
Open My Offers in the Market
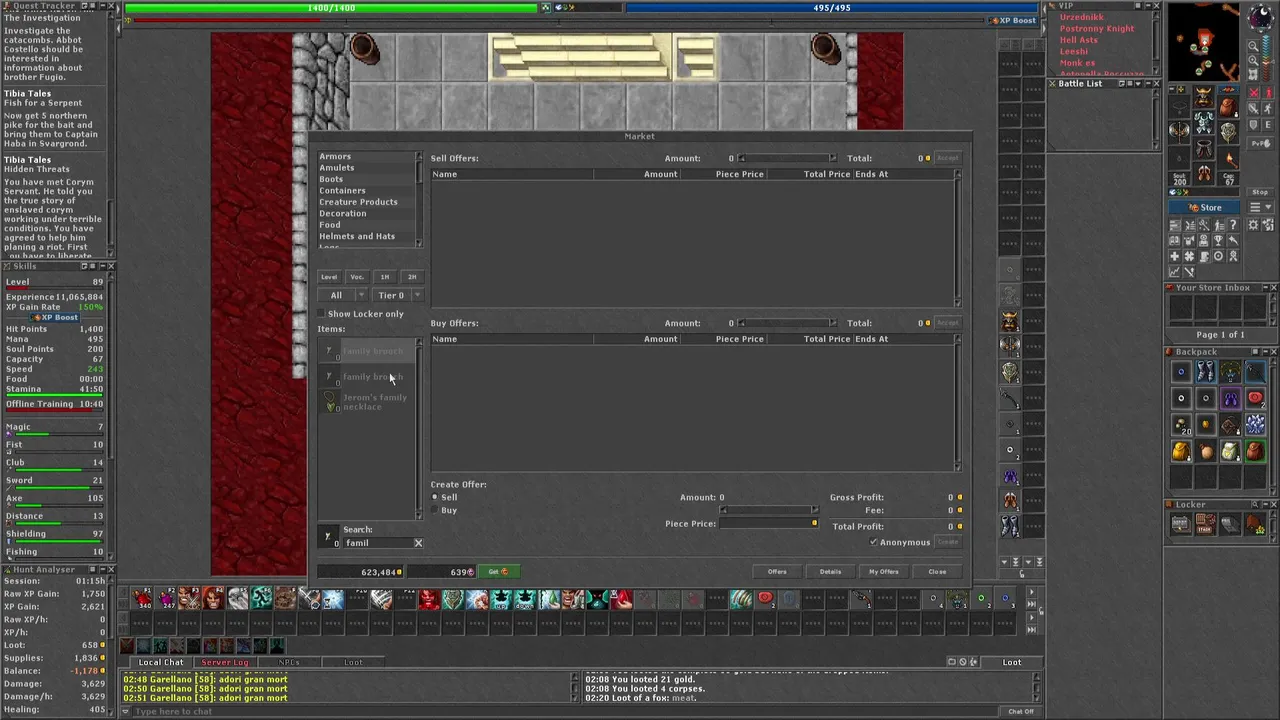(883, 572)
